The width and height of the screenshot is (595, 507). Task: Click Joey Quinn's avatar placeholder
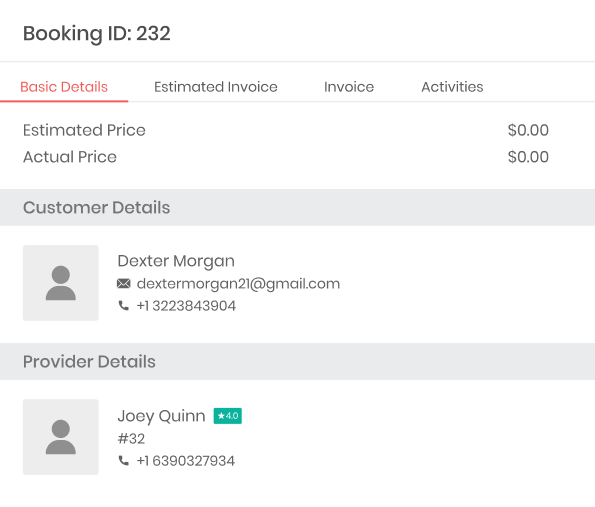[61, 437]
